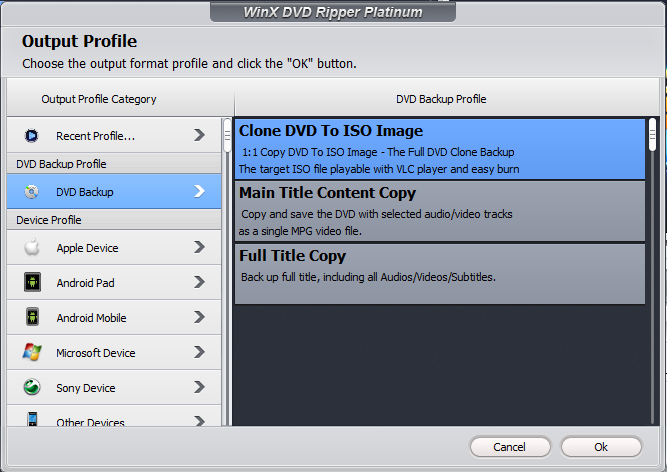The image size is (667, 472).
Task: Click the Sony Device logo icon
Action: 32,387
